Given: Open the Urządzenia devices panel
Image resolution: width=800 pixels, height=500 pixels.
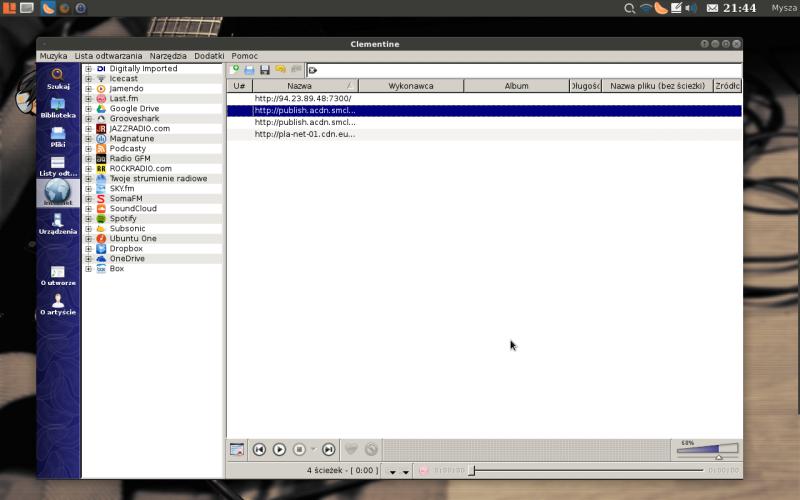Looking at the screenshot, I should [x=58, y=223].
